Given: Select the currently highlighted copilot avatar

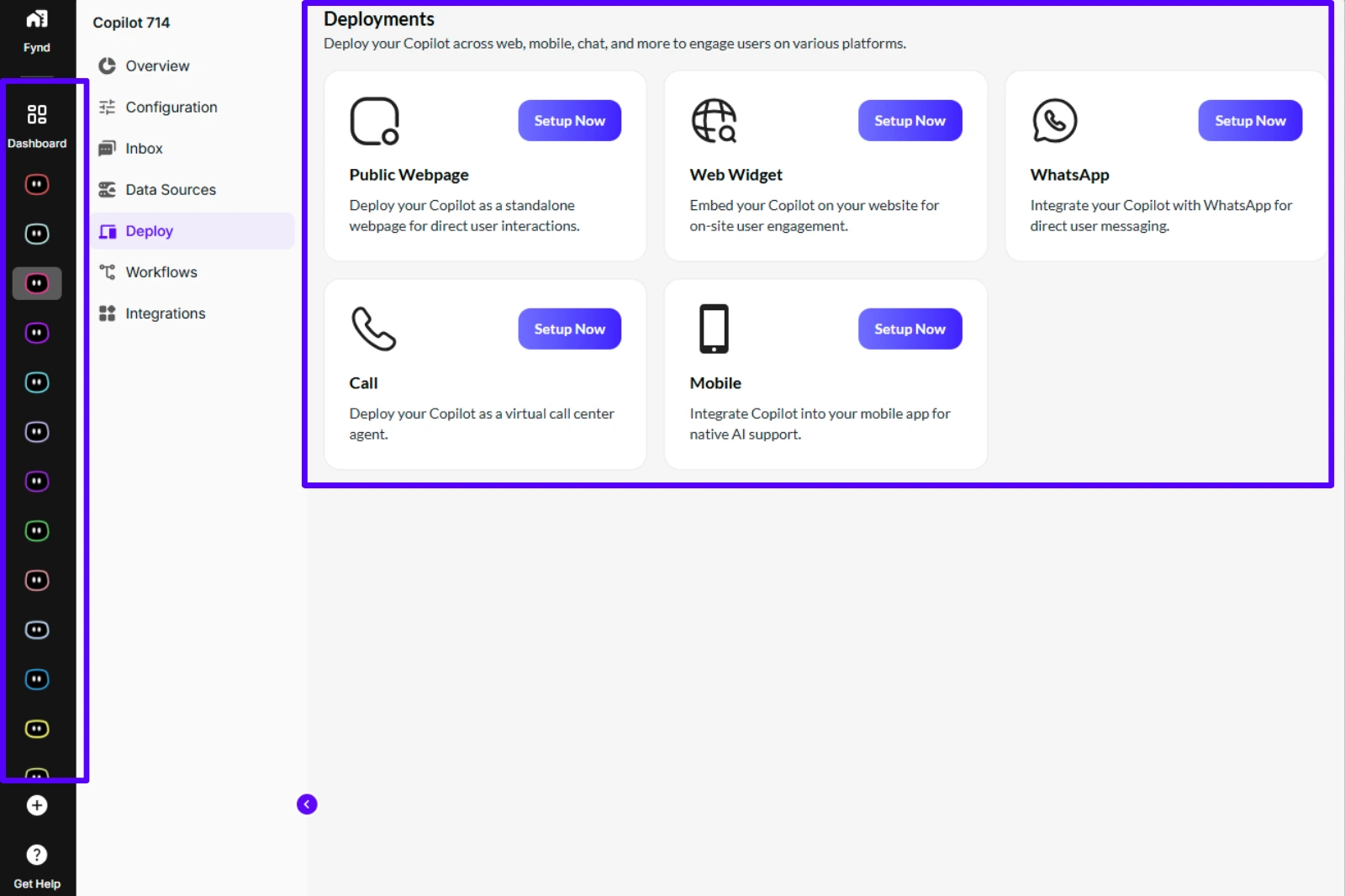Looking at the screenshot, I should (x=36, y=283).
